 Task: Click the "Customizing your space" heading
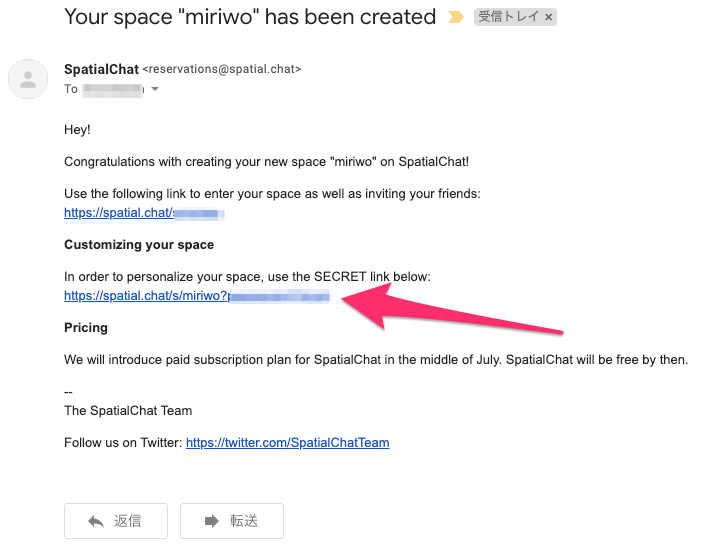tap(139, 245)
